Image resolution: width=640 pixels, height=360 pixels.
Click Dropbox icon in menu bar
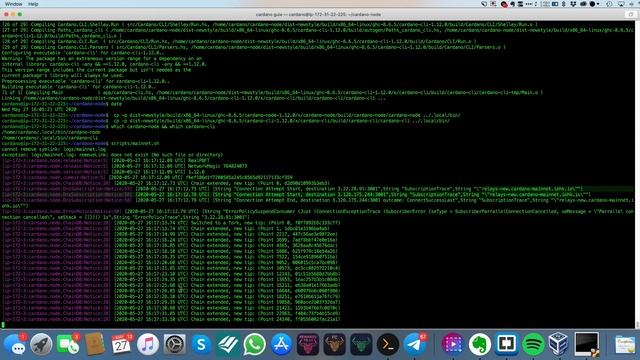point(573,4)
